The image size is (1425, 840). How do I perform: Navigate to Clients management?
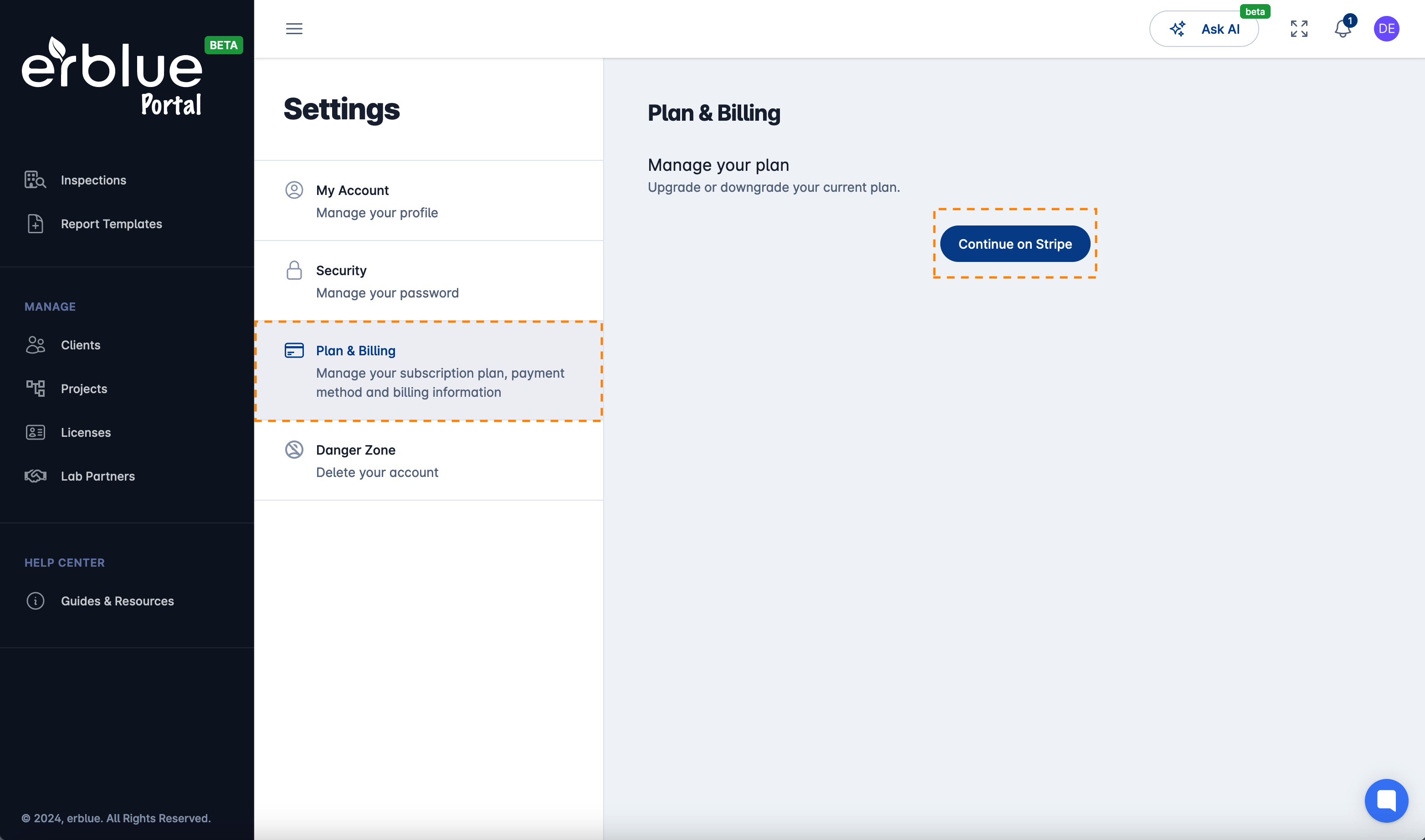[x=80, y=345]
